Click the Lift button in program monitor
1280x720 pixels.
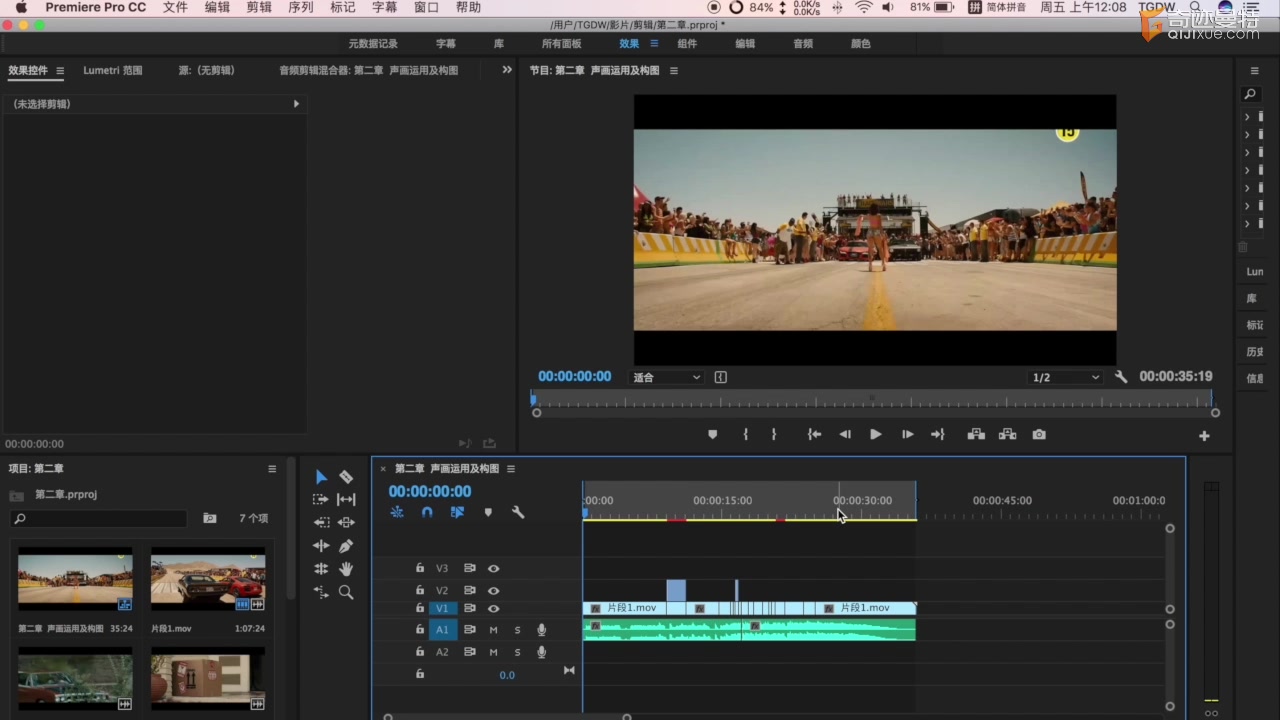click(976, 434)
